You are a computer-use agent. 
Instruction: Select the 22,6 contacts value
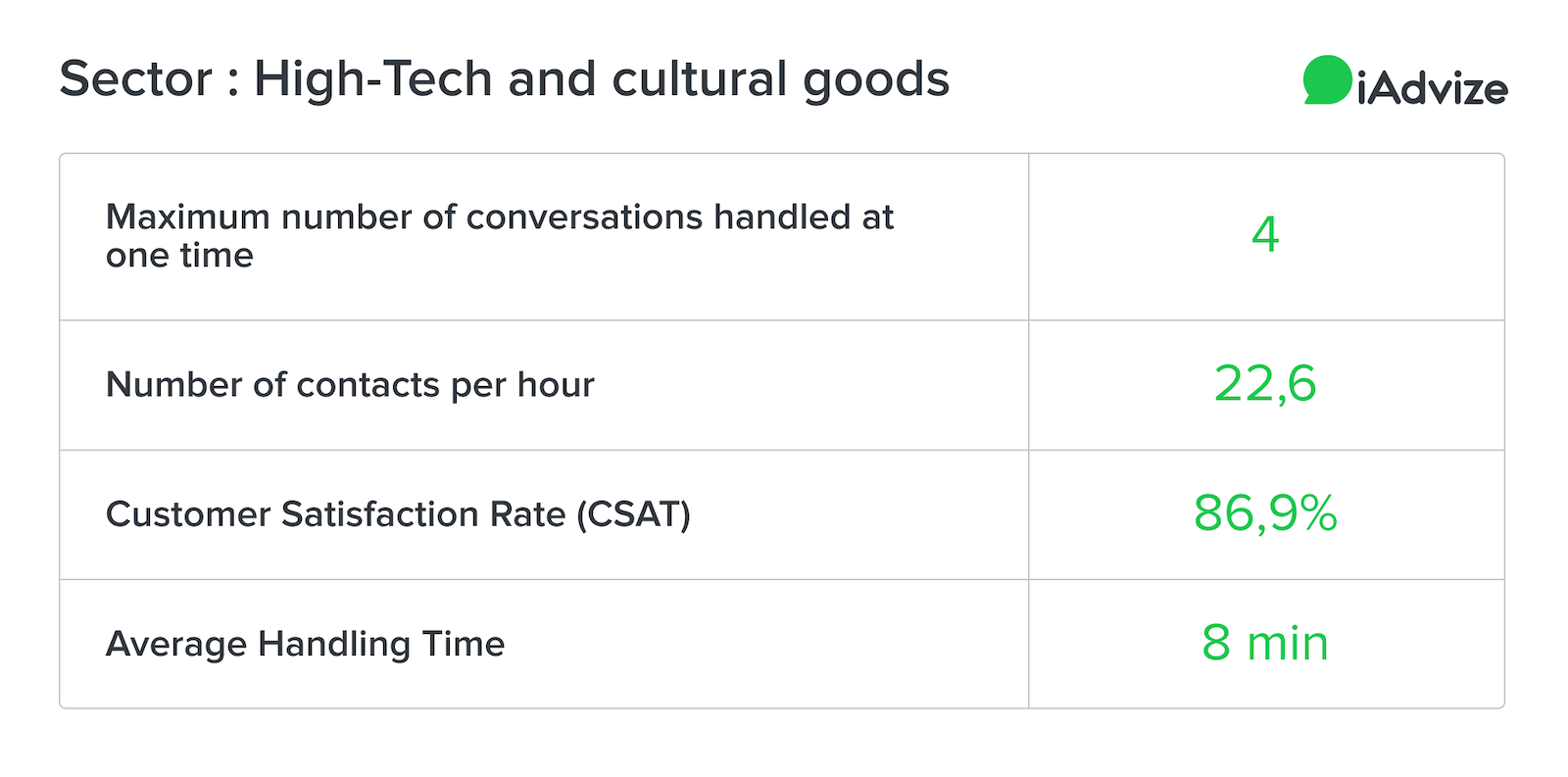[1265, 384]
